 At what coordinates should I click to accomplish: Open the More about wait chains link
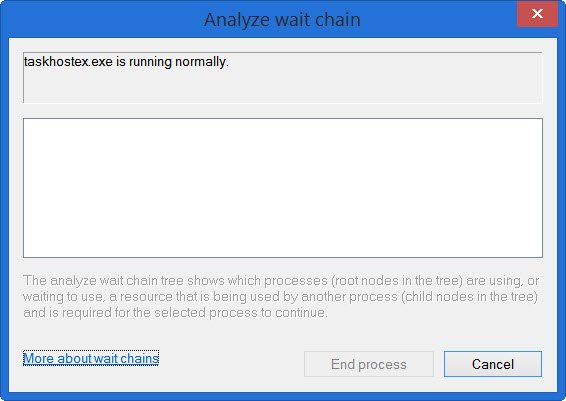[x=91, y=358]
